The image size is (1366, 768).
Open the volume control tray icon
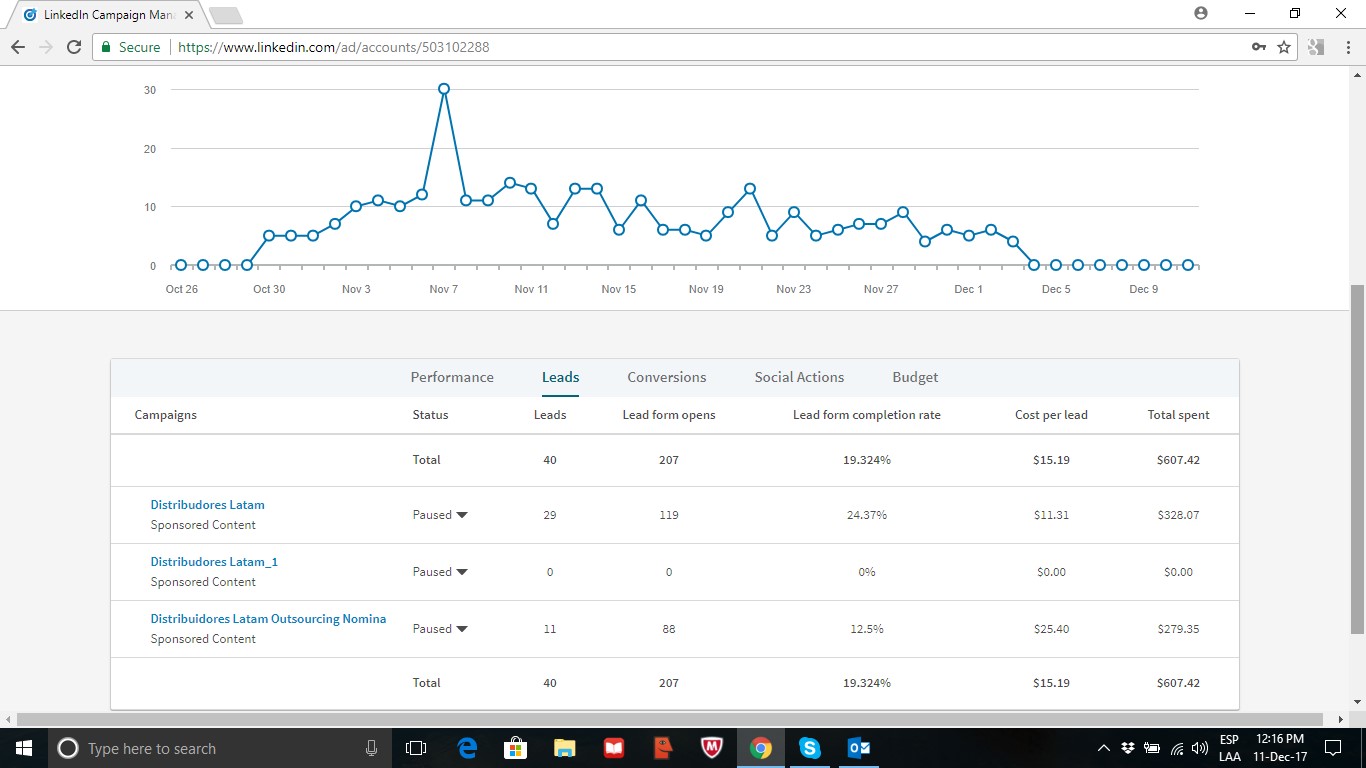tap(1200, 748)
